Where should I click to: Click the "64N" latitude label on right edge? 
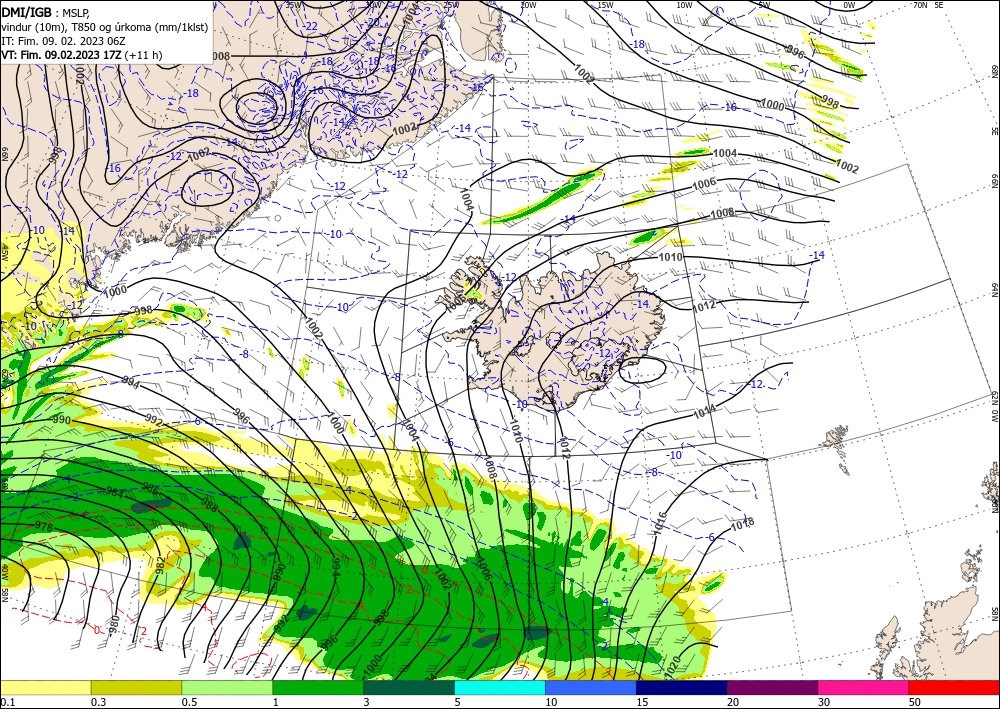pos(994,290)
